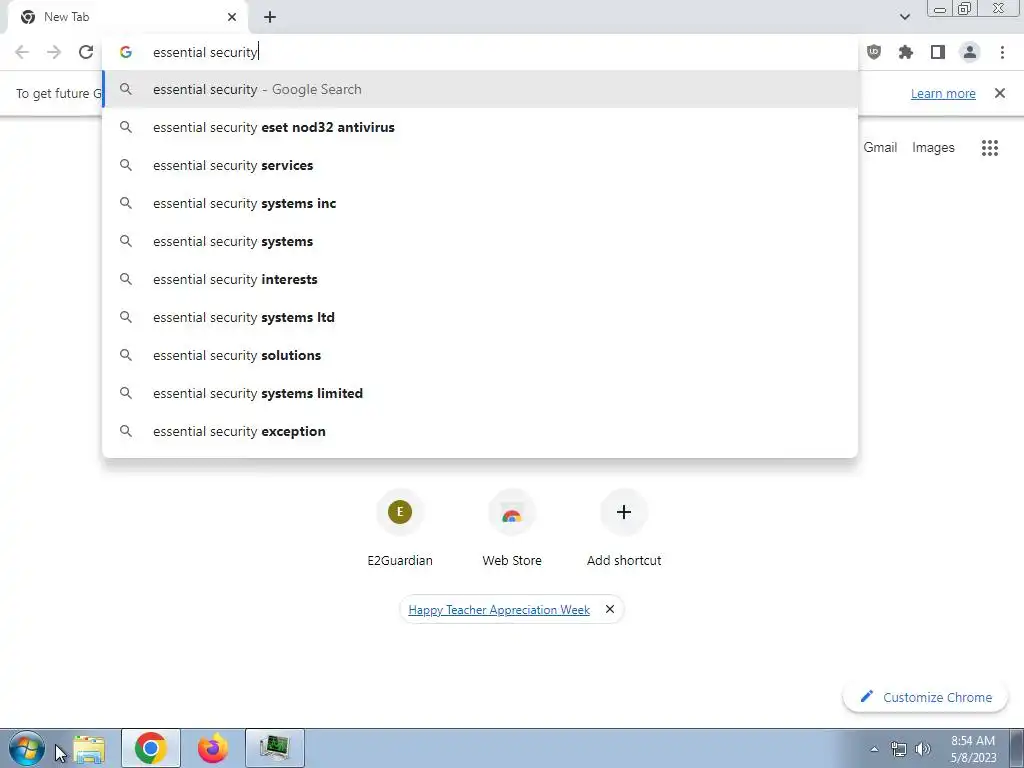The image size is (1024, 768).
Task: Open the Customize Chrome button
Action: tap(925, 697)
